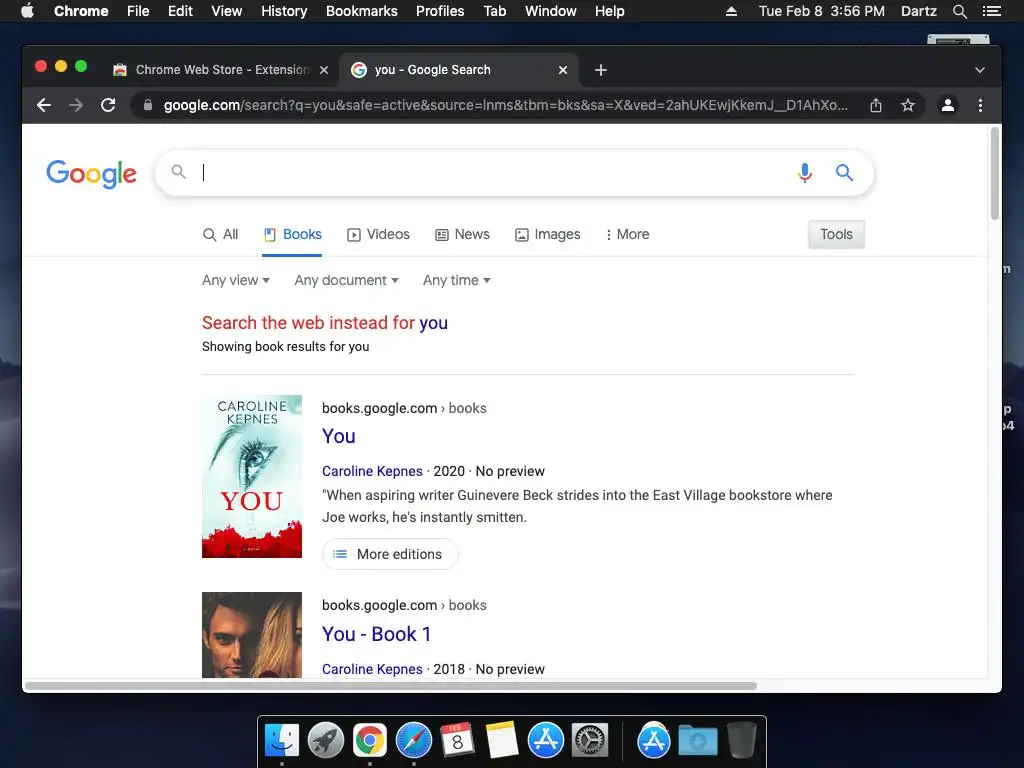Viewport: 1024px width, 768px height.
Task: Click the teal 'YOU' book cover thumbnail
Action: click(x=251, y=476)
